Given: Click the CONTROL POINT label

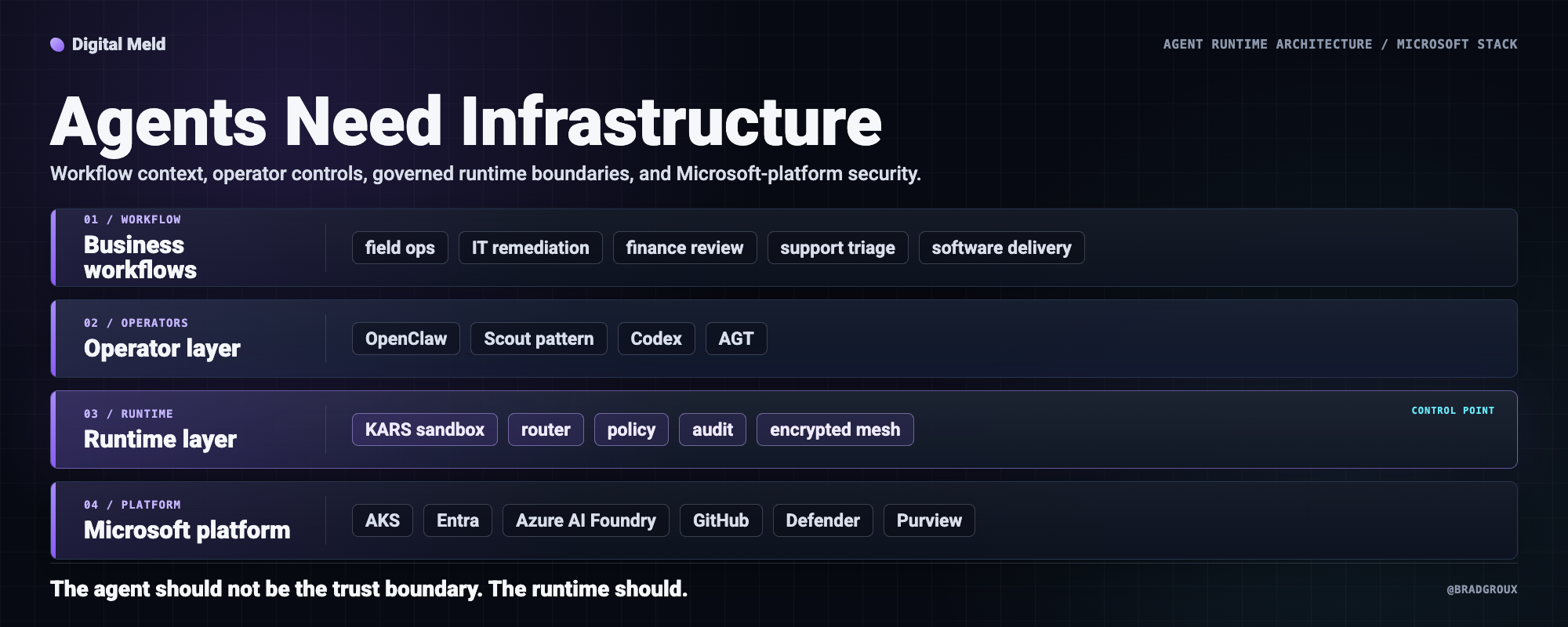Looking at the screenshot, I should [1453, 411].
